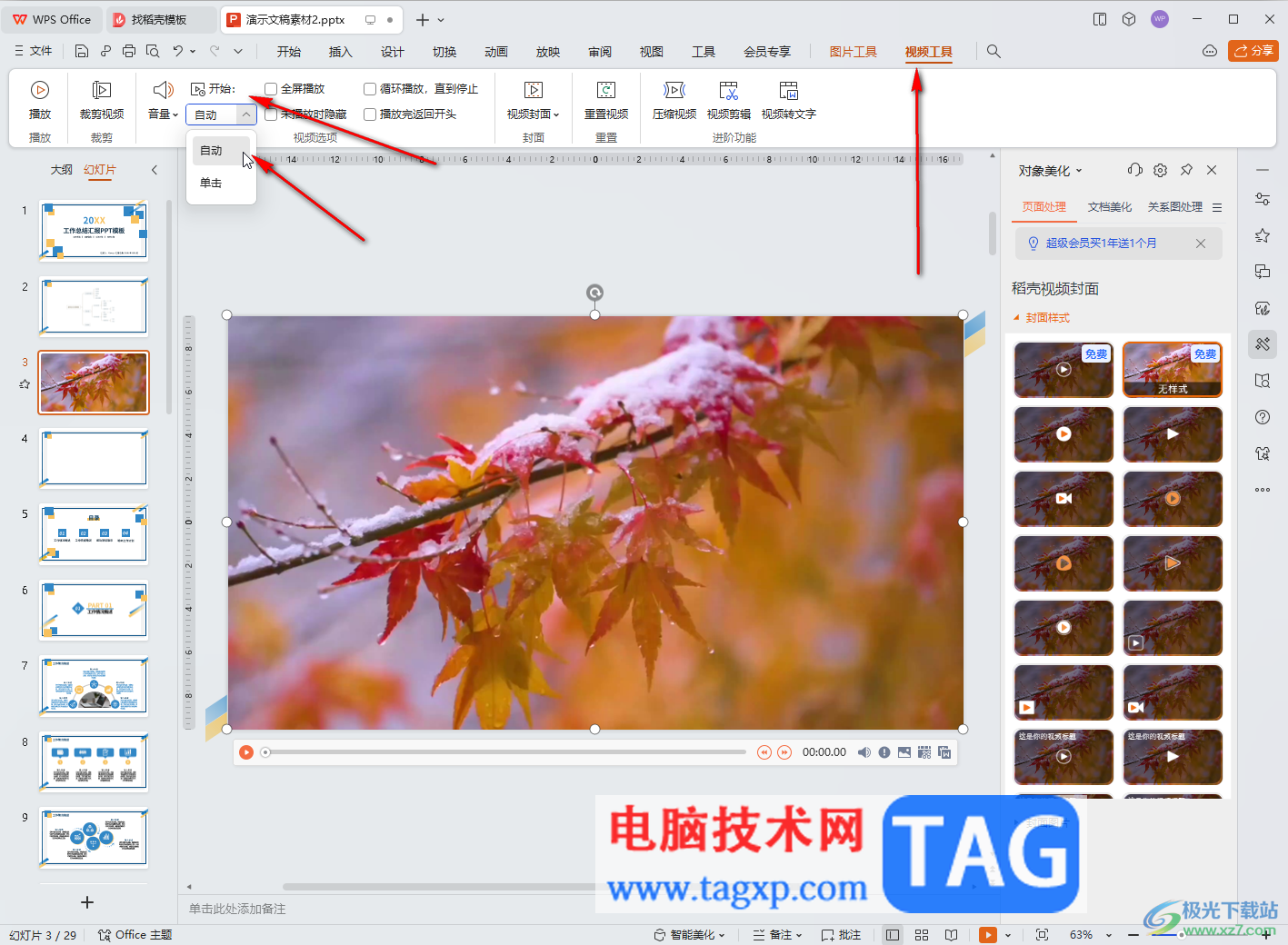
Task: Collapse Cover Style (封面样式) section
Action: (x=1017, y=318)
